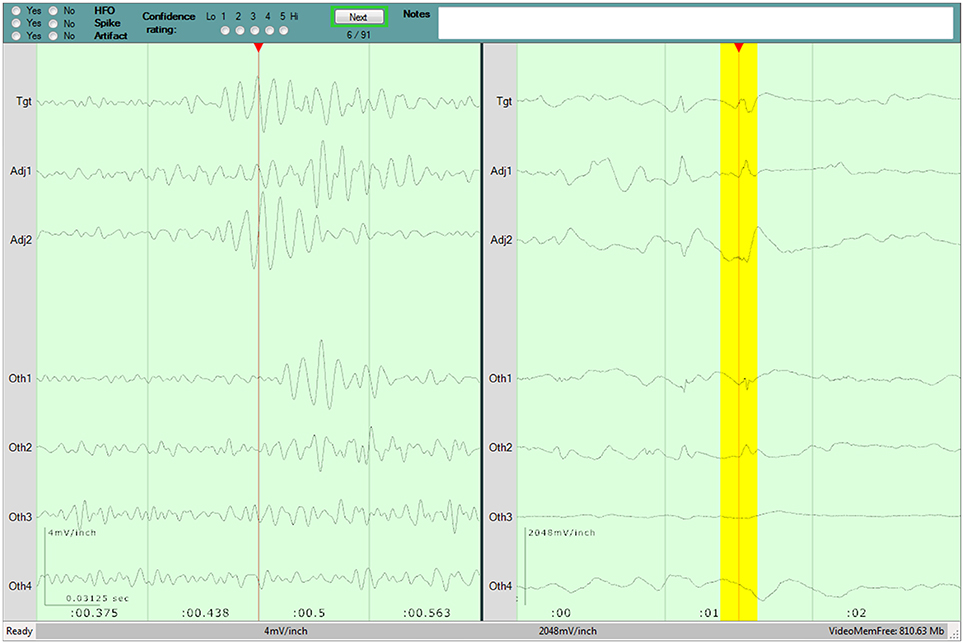Viewport: 964px width, 644px height.
Task: Click the 6 / 91 event counter
Action: tap(358, 35)
